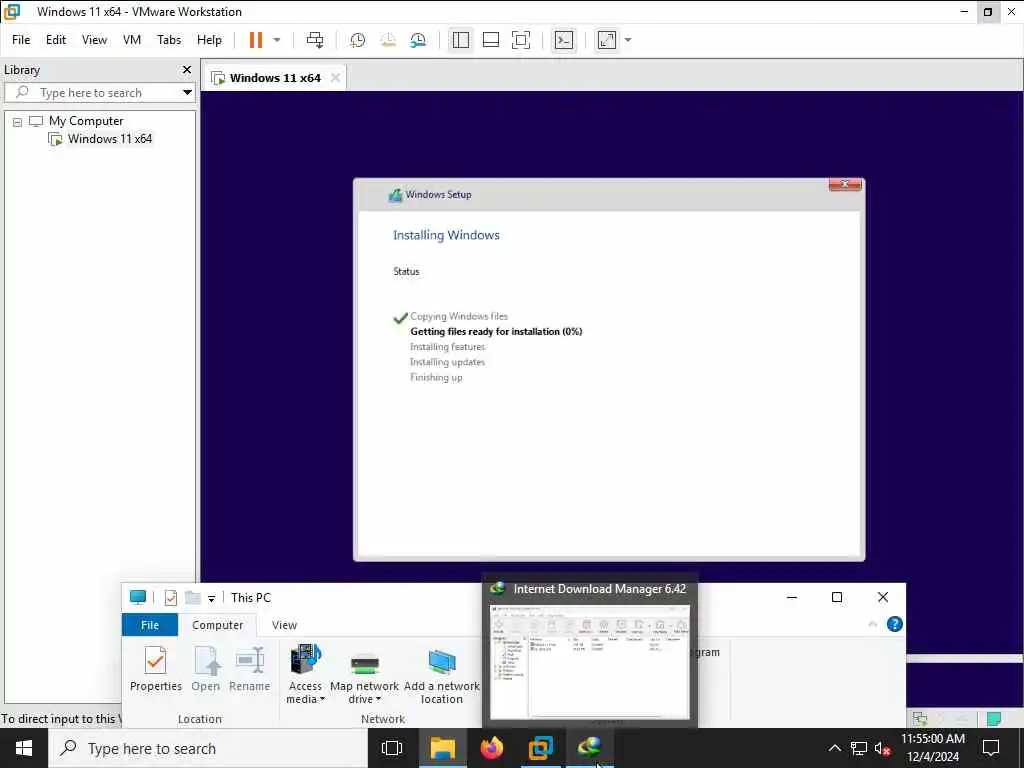Open the stretch display options dropdown arrow
1024x768 pixels.
point(628,40)
